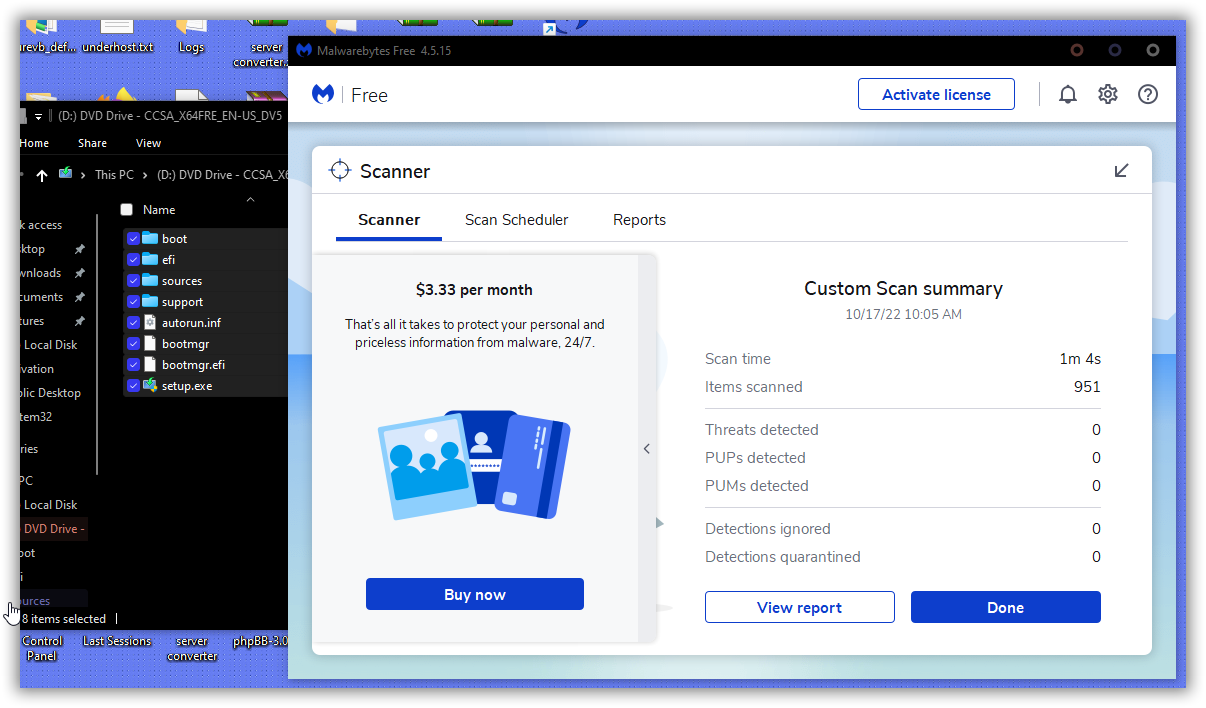
Task: Click Threats detected row
Action: coord(903,430)
